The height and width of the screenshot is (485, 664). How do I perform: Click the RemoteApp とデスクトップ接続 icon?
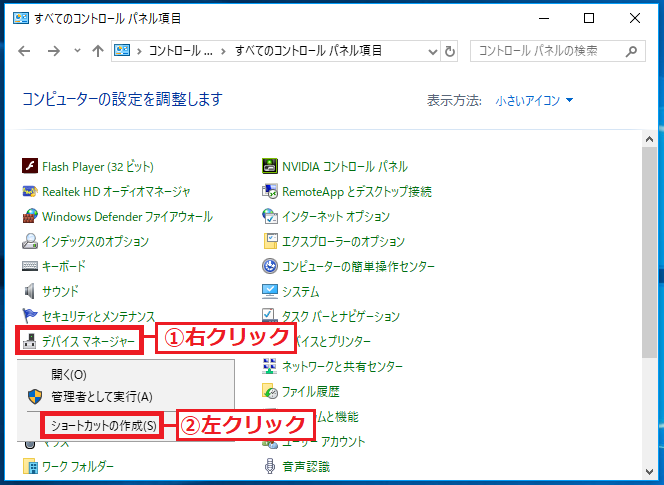(x=270, y=191)
